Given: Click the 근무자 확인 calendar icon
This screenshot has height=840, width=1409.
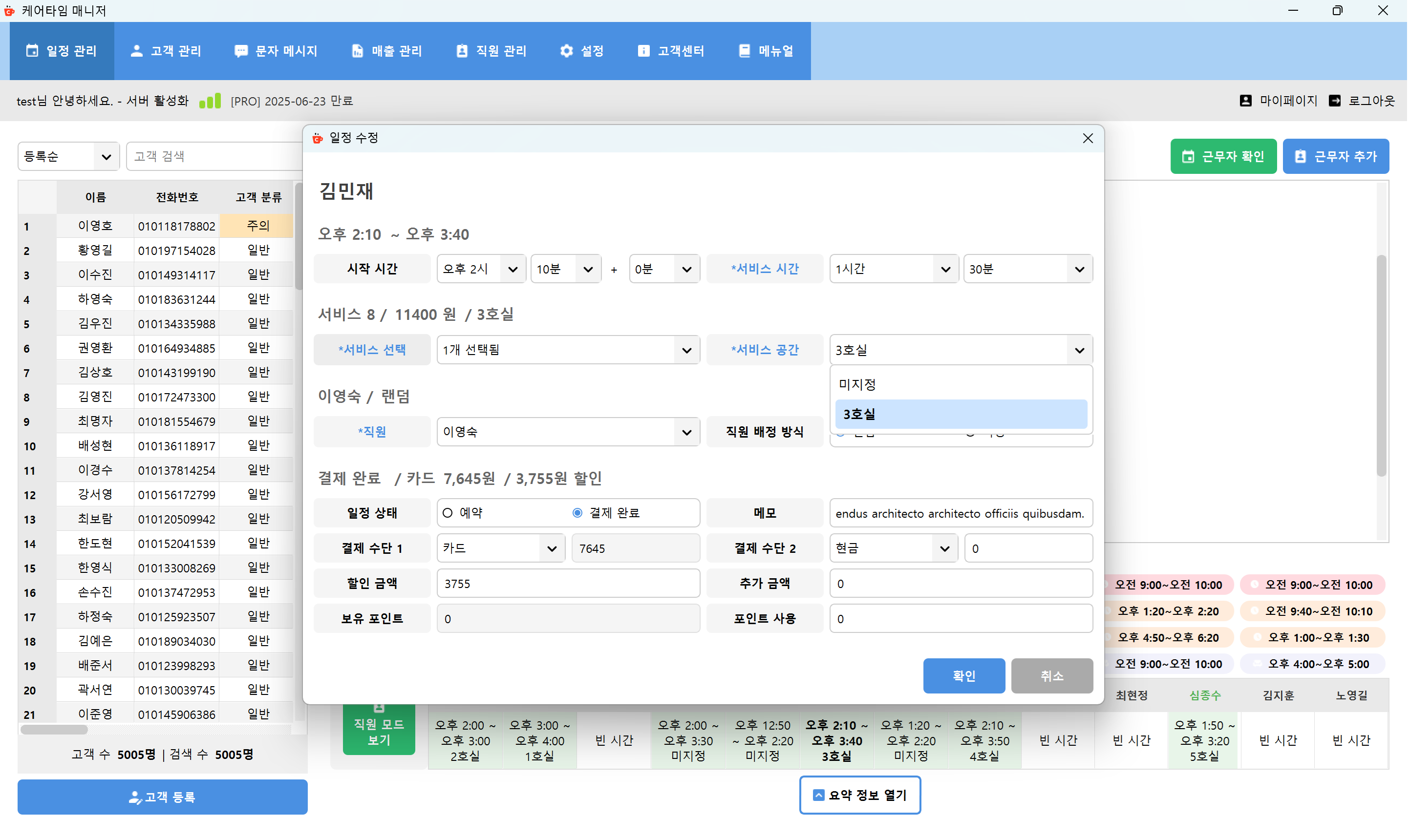Looking at the screenshot, I should click(1188, 156).
